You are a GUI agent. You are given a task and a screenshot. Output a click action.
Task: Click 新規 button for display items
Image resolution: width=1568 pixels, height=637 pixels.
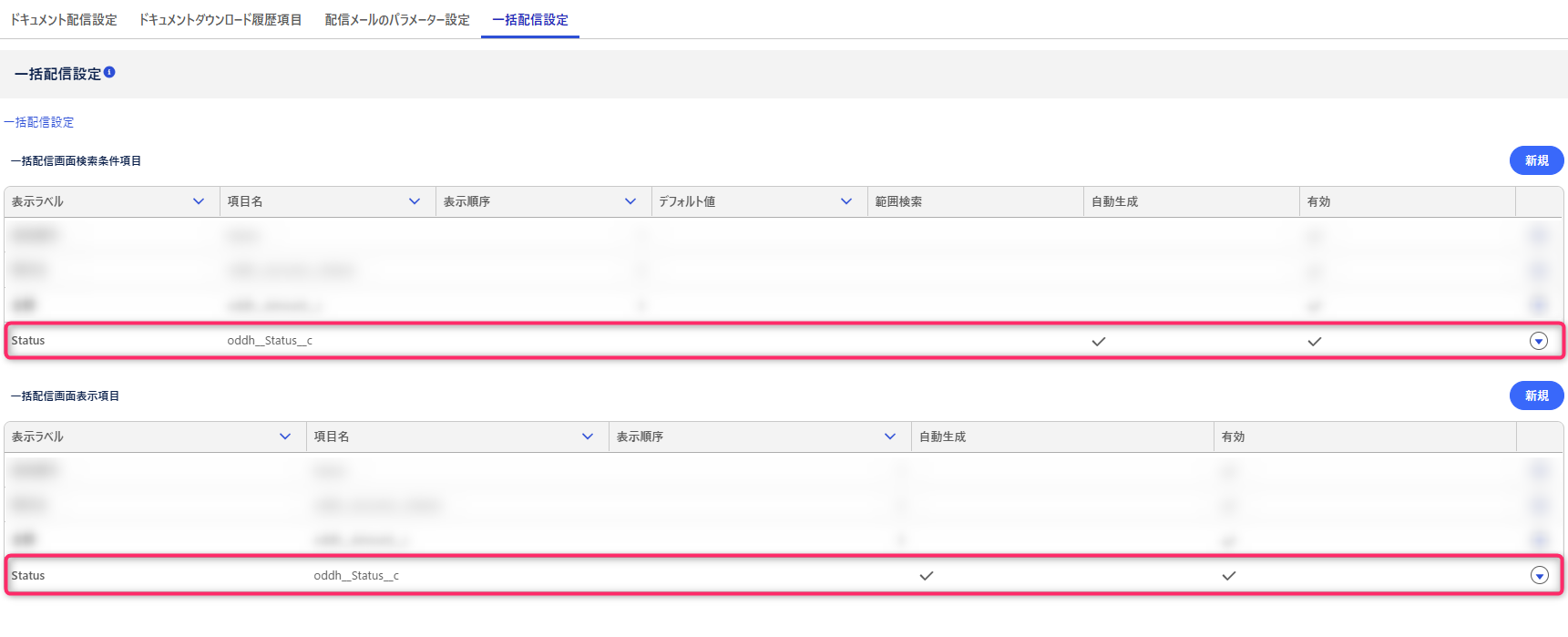(x=1537, y=396)
